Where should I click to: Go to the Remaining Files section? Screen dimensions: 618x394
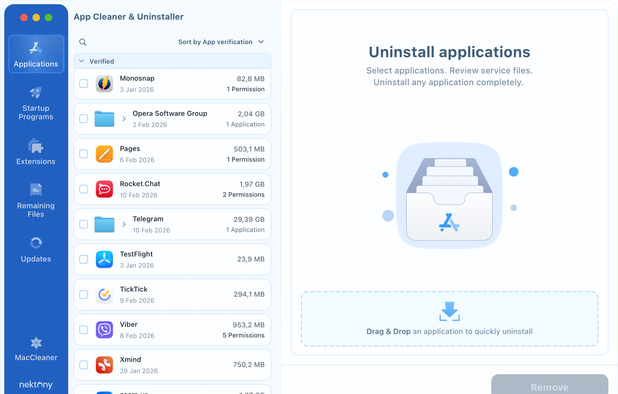36,200
